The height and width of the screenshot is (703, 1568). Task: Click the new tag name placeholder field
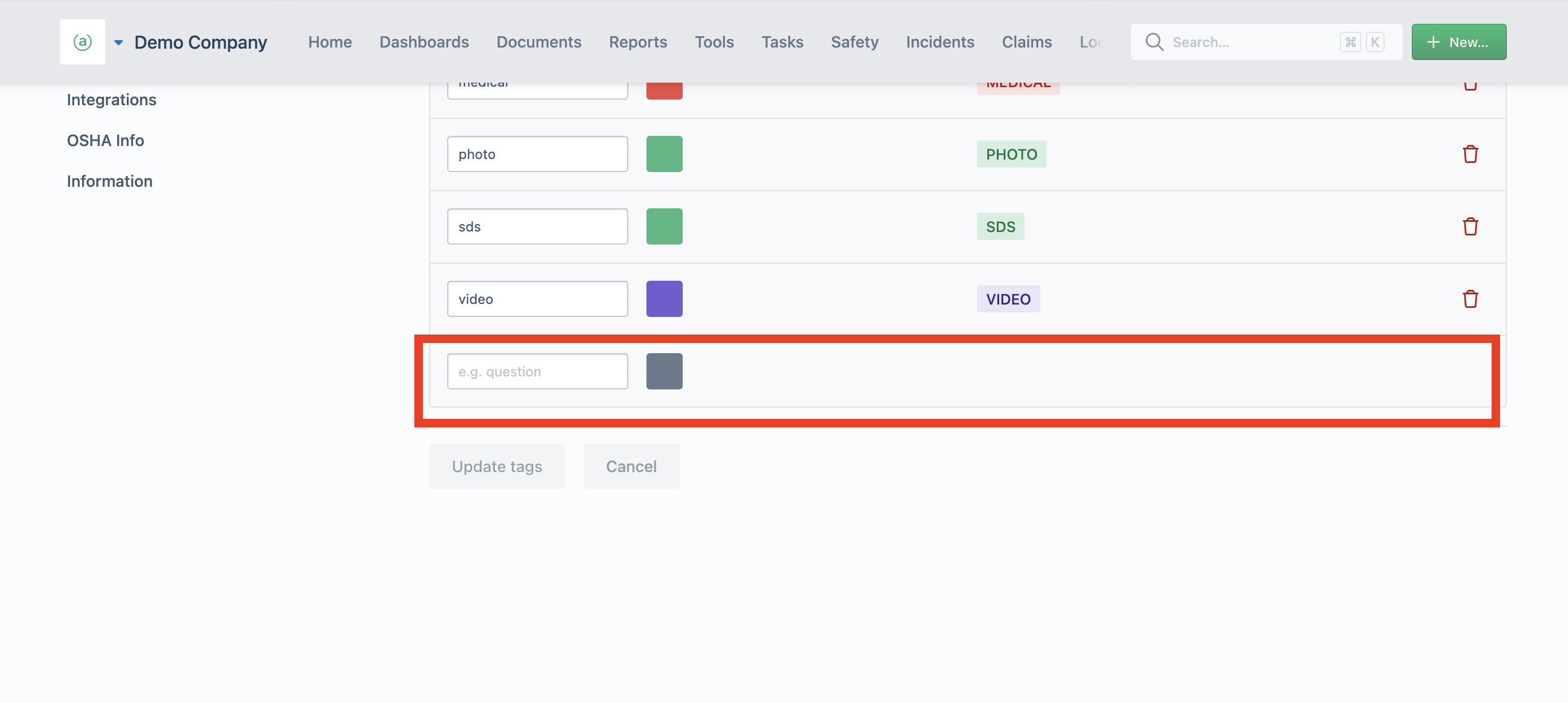pyautogui.click(x=537, y=371)
